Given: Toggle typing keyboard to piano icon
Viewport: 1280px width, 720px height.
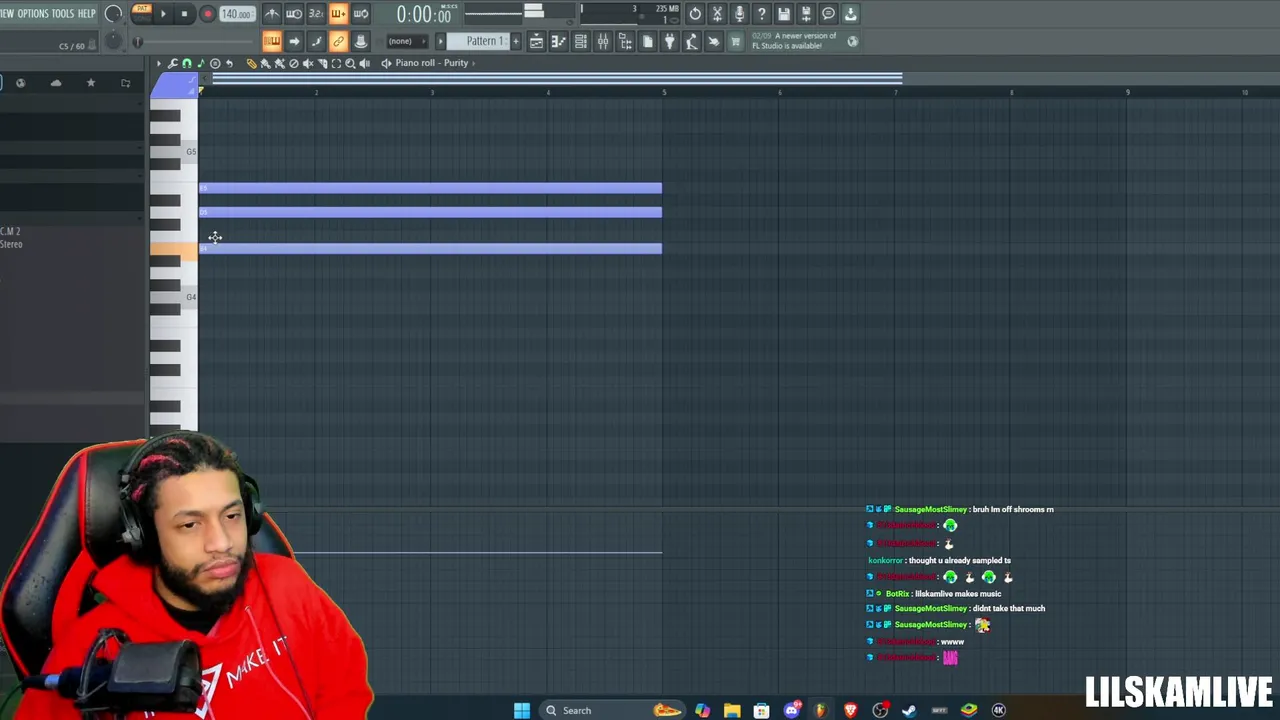Looking at the screenshot, I should (272, 41).
